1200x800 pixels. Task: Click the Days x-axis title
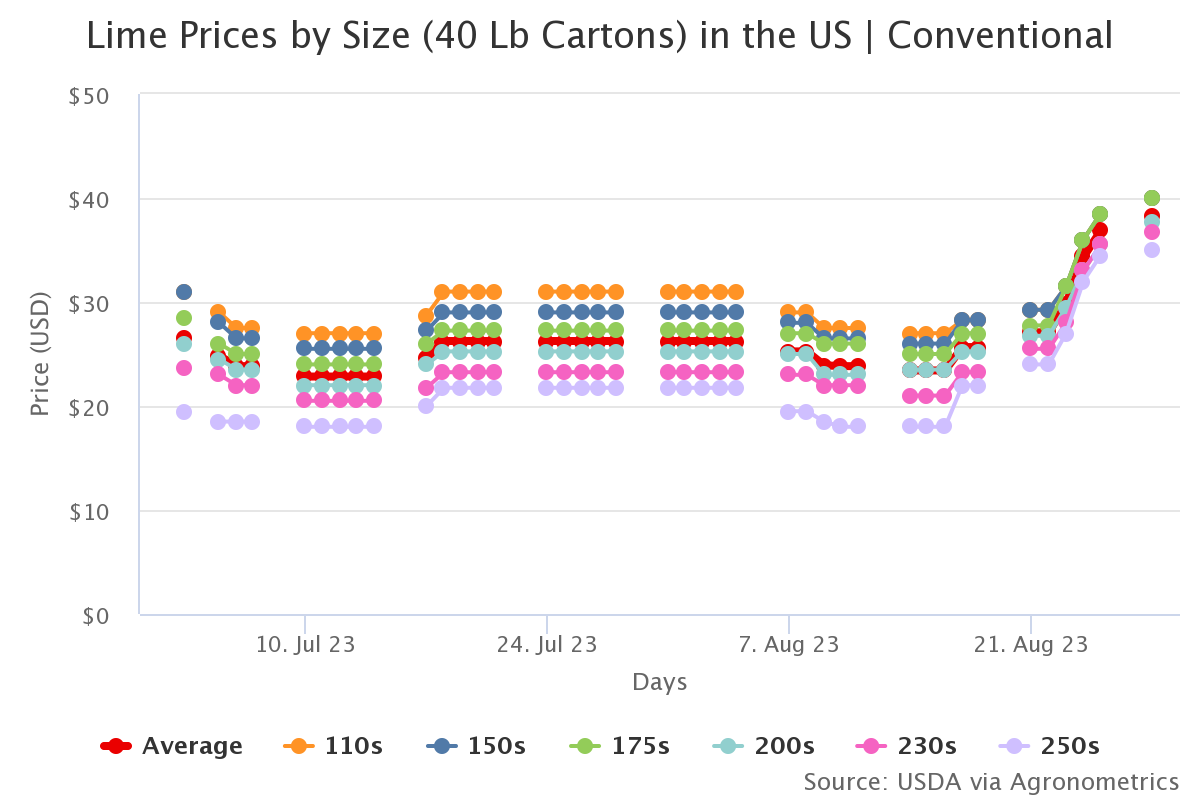point(660,682)
